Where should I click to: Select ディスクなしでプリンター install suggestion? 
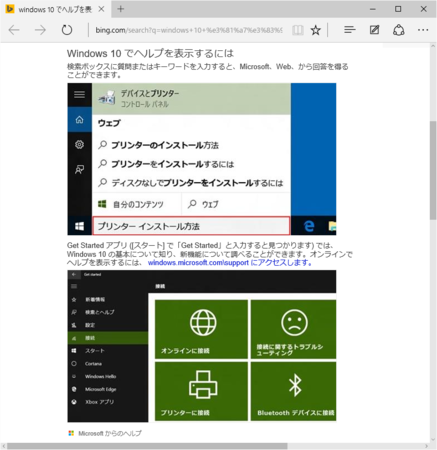(191, 183)
